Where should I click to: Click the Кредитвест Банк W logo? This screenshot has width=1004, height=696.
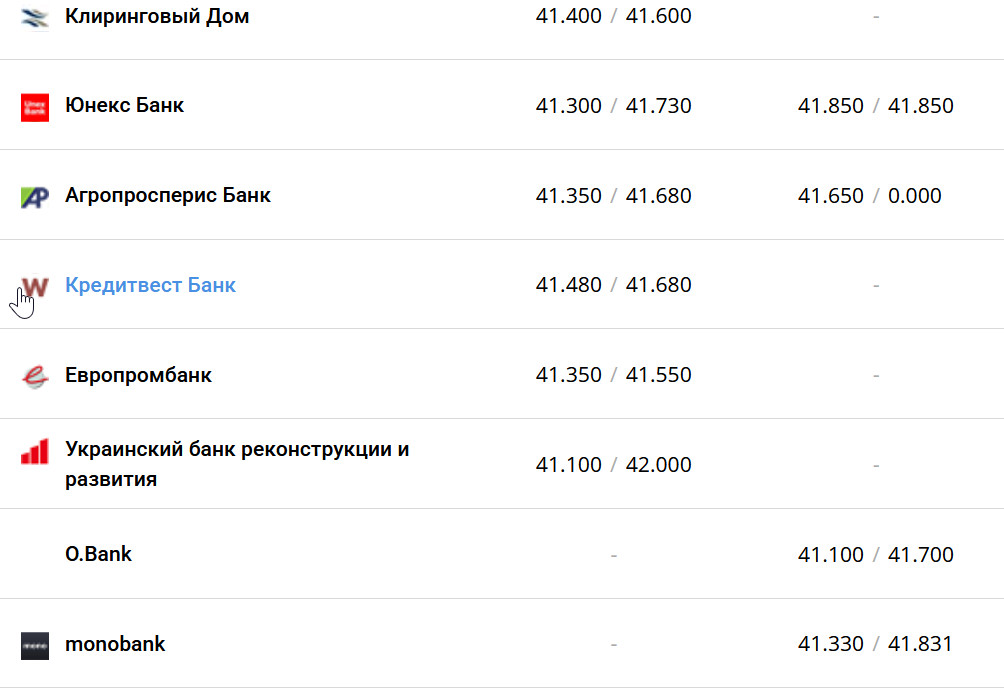[x=35, y=287]
